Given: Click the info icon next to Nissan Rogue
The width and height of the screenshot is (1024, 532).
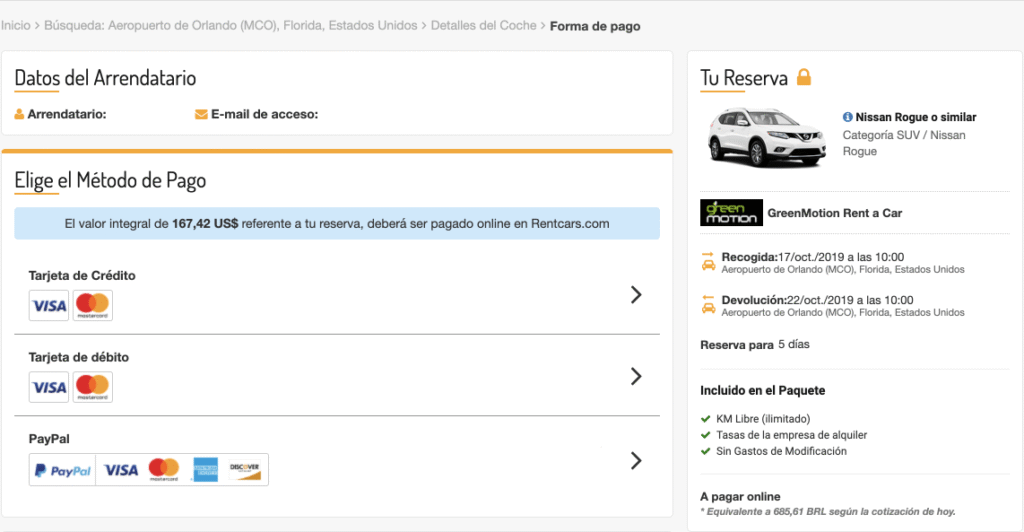Looking at the screenshot, I should [x=848, y=117].
